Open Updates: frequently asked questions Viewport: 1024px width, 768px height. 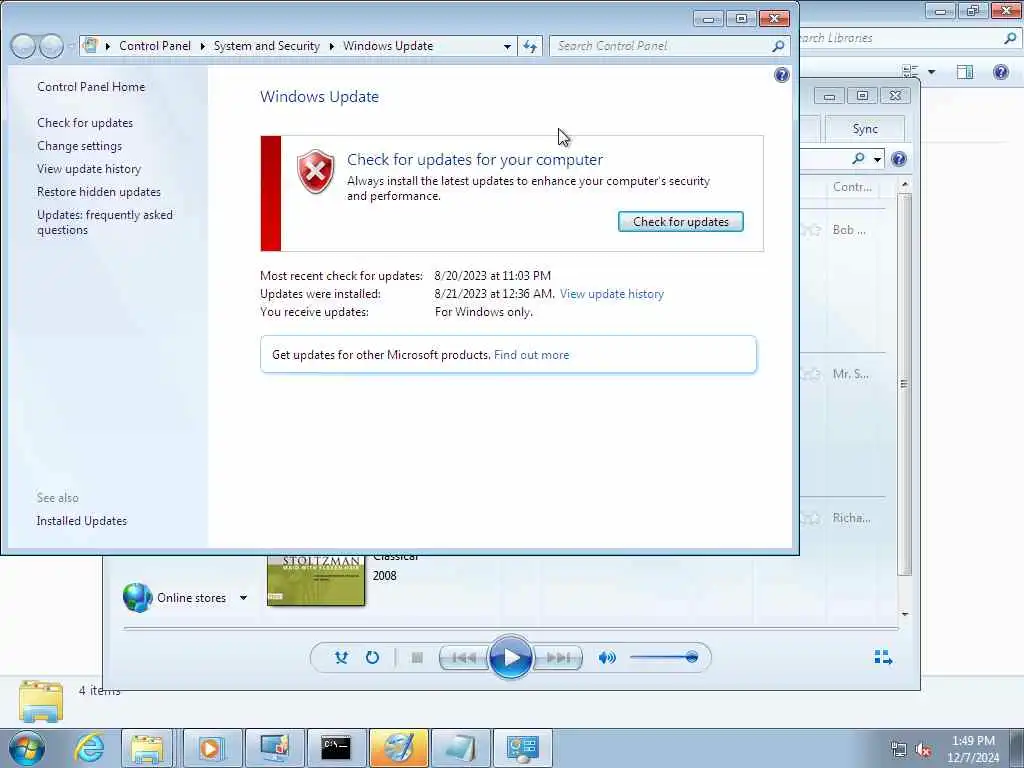point(105,222)
